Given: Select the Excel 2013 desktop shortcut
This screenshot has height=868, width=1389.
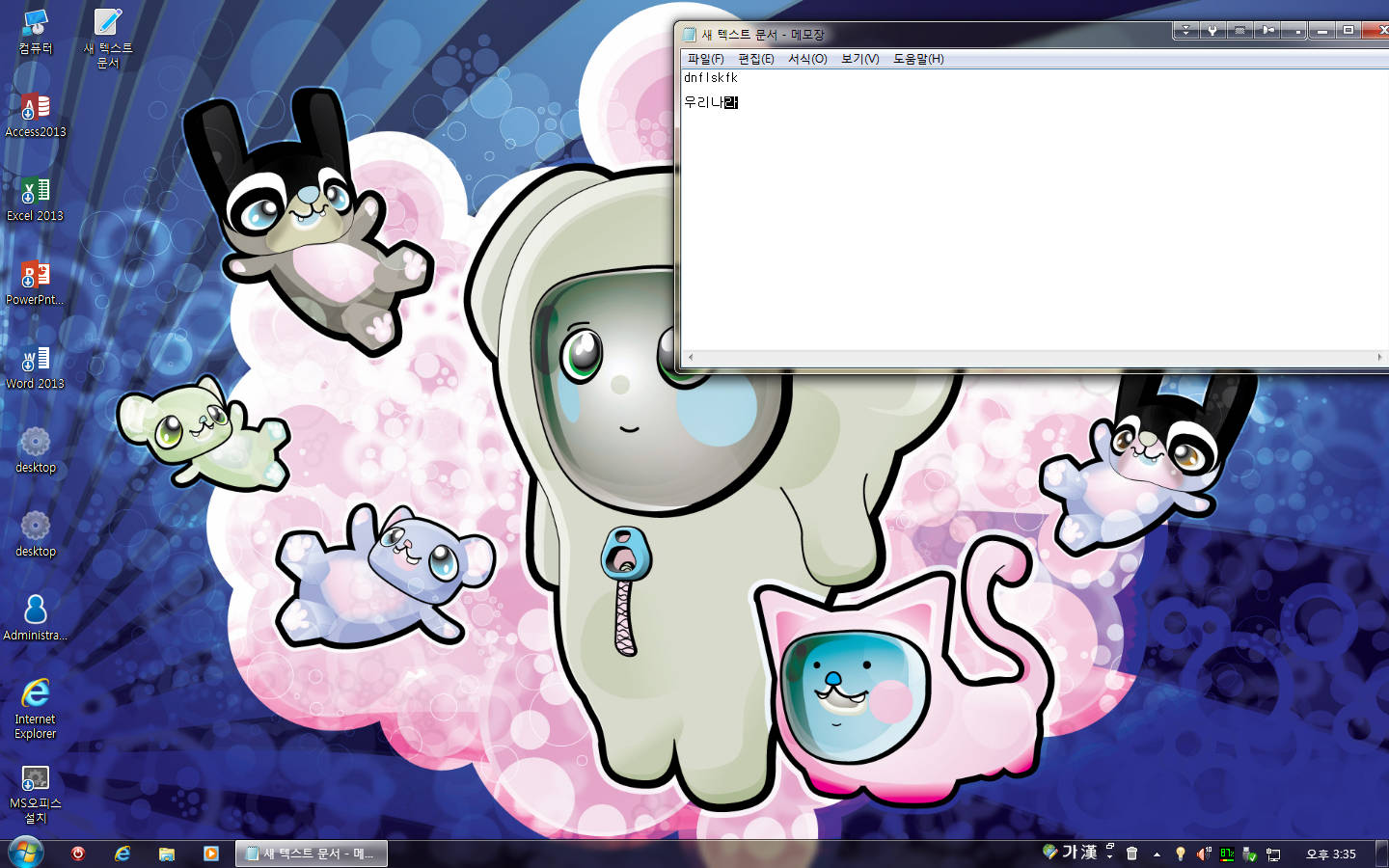Looking at the screenshot, I should [36, 200].
